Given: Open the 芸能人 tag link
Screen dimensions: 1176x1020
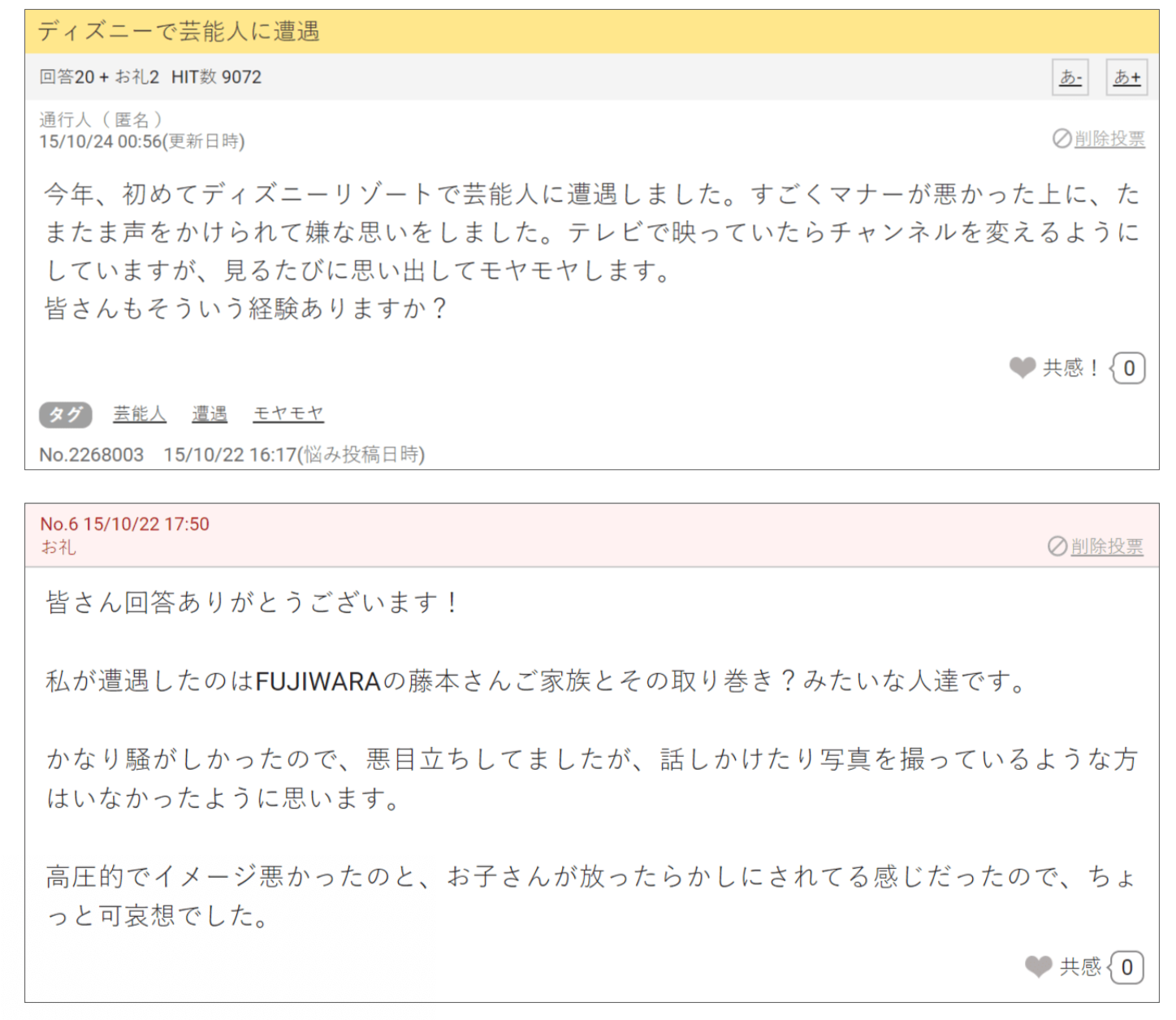Looking at the screenshot, I should [x=139, y=414].
